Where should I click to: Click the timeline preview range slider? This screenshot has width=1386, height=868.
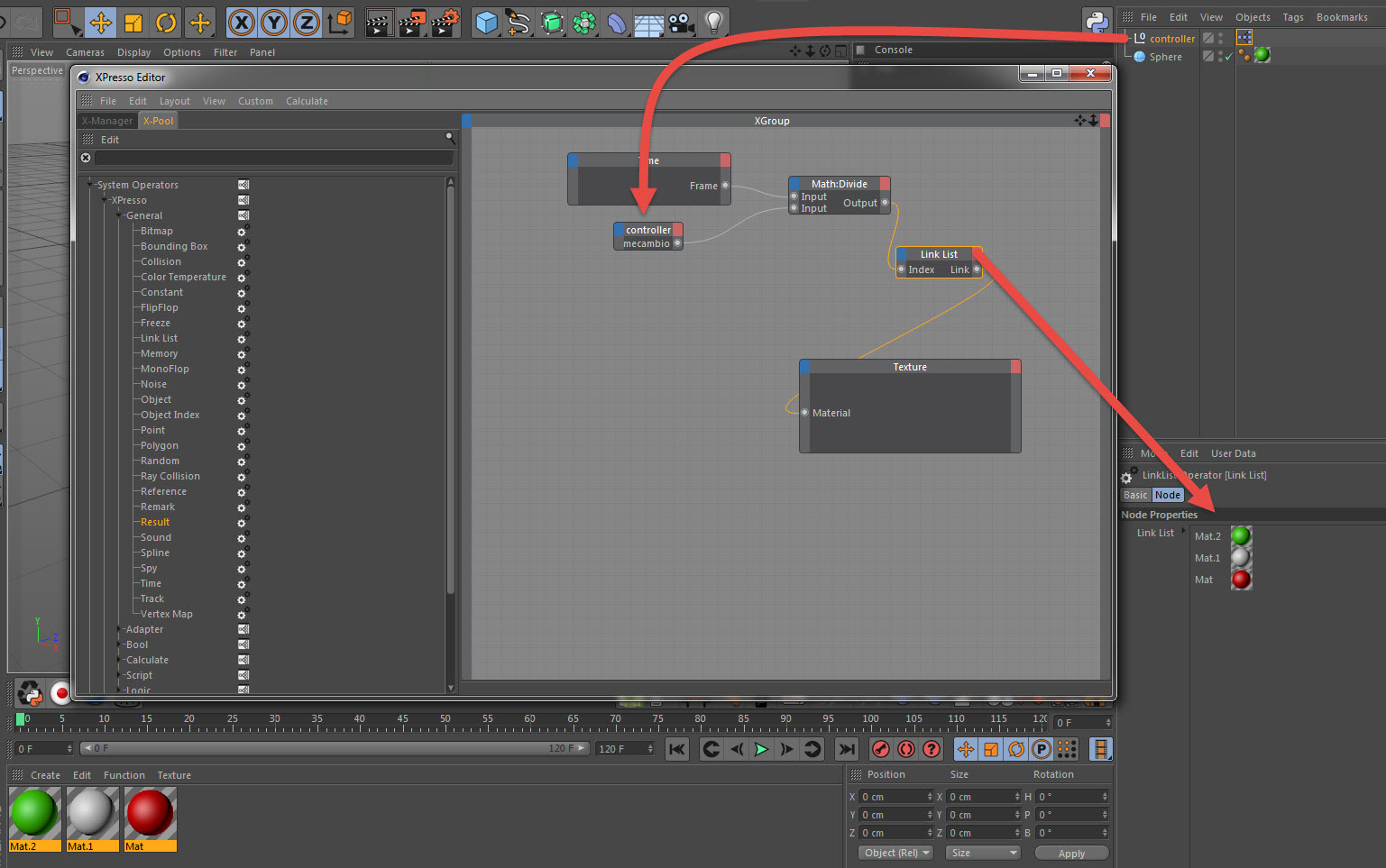335,748
